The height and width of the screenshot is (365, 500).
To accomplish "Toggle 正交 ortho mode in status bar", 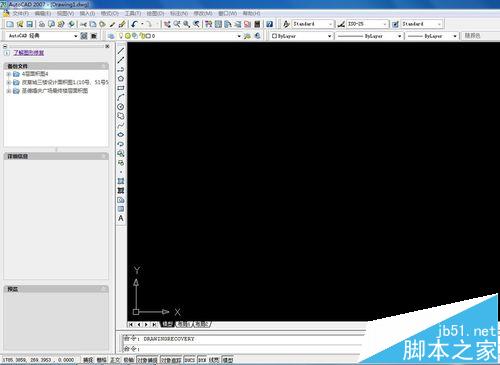I will tap(115, 360).
